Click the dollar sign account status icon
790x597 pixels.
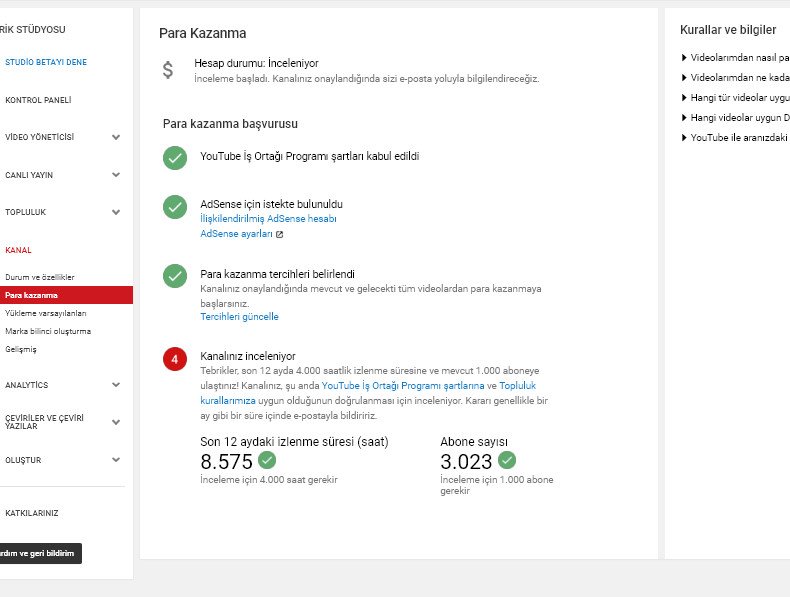coord(168,70)
